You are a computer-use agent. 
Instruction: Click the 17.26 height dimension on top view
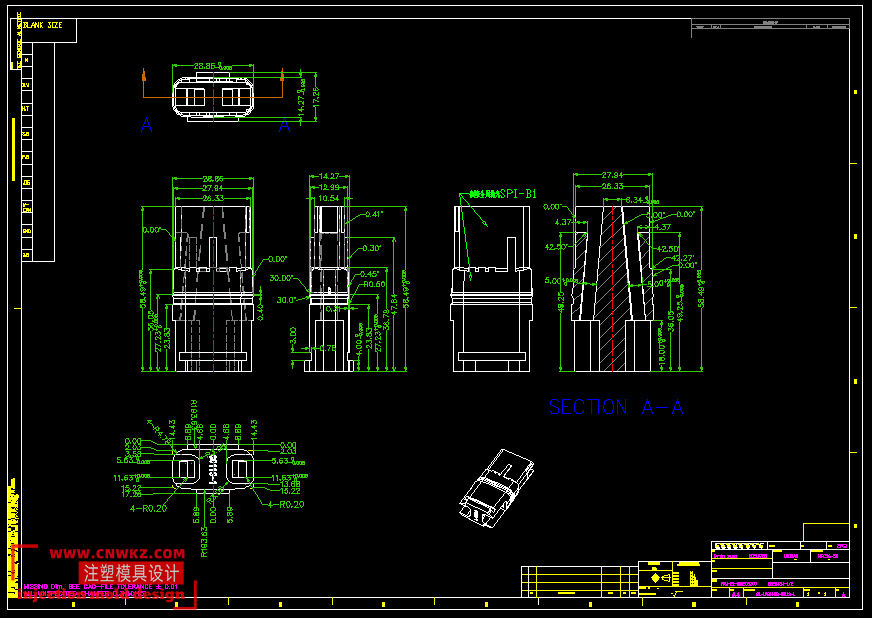click(x=316, y=98)
